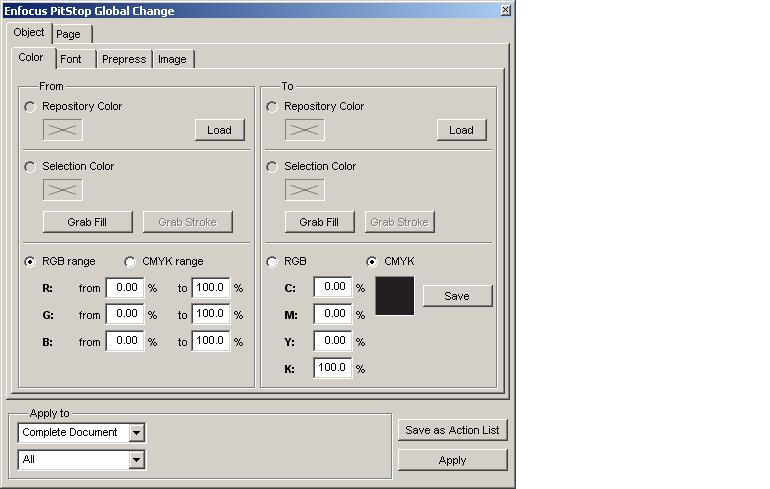Viewport: 770px width, 489px height.
Task: Click Save as Action List button
Action: [452, 430]
